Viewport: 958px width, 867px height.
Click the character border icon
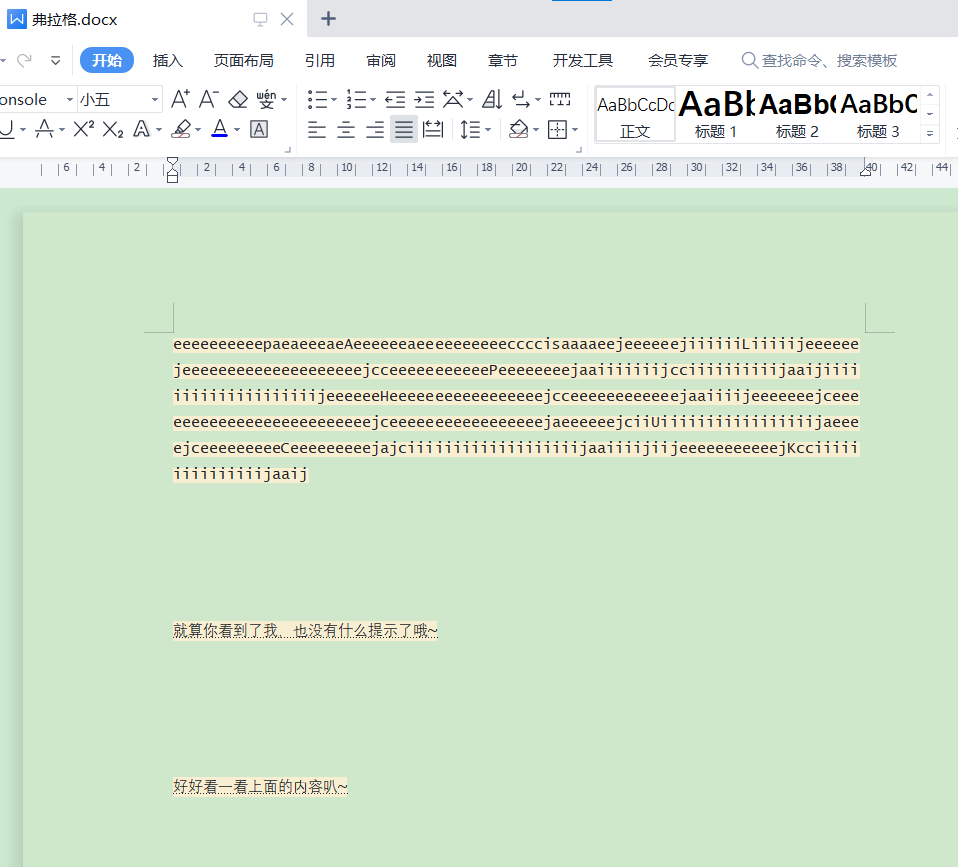click(x=259, y=129)
